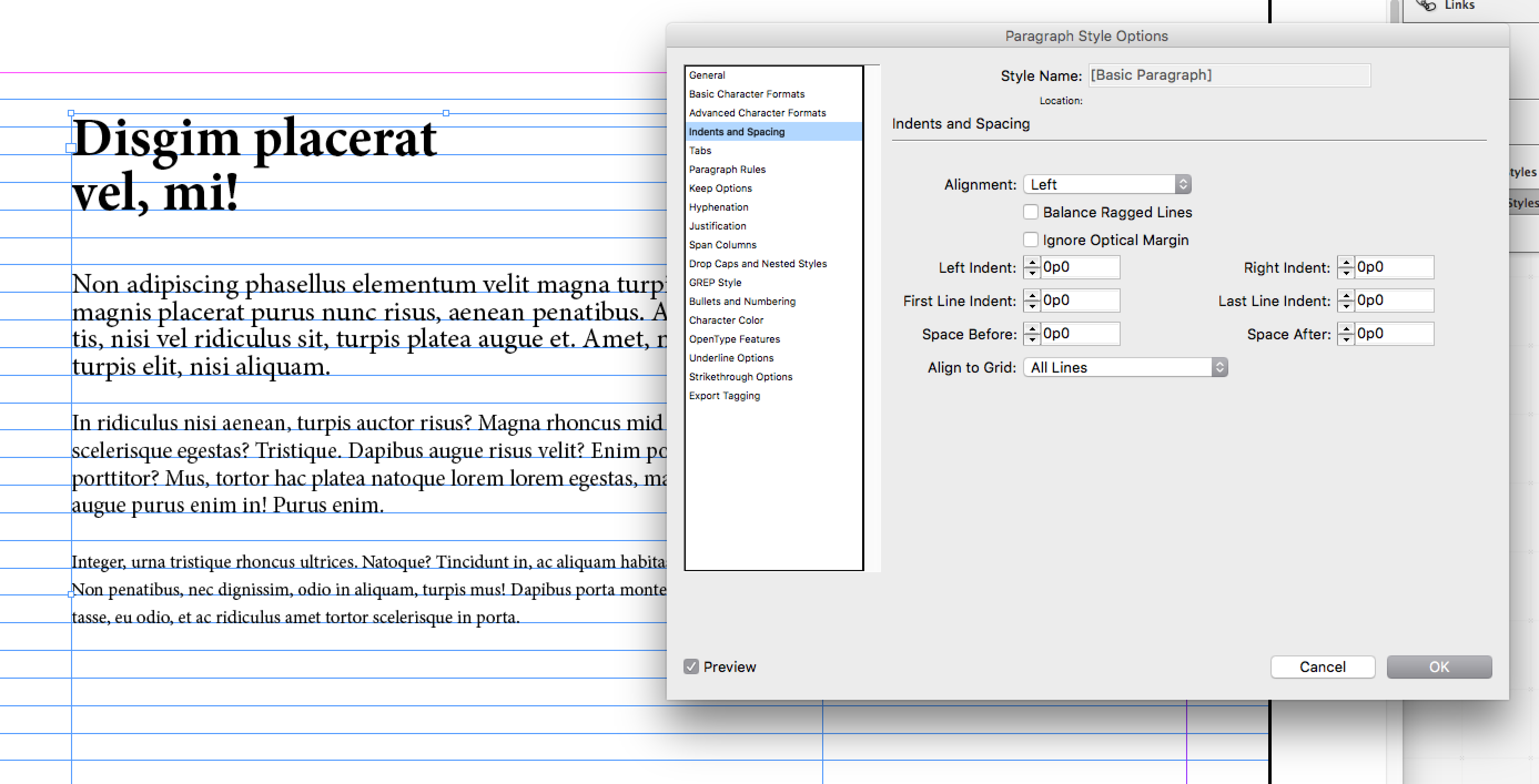Click the First Line Indent stepper arrows
Image resolution: width=1539 pixels, height=784 pixels.
[x=1032, y=301]
